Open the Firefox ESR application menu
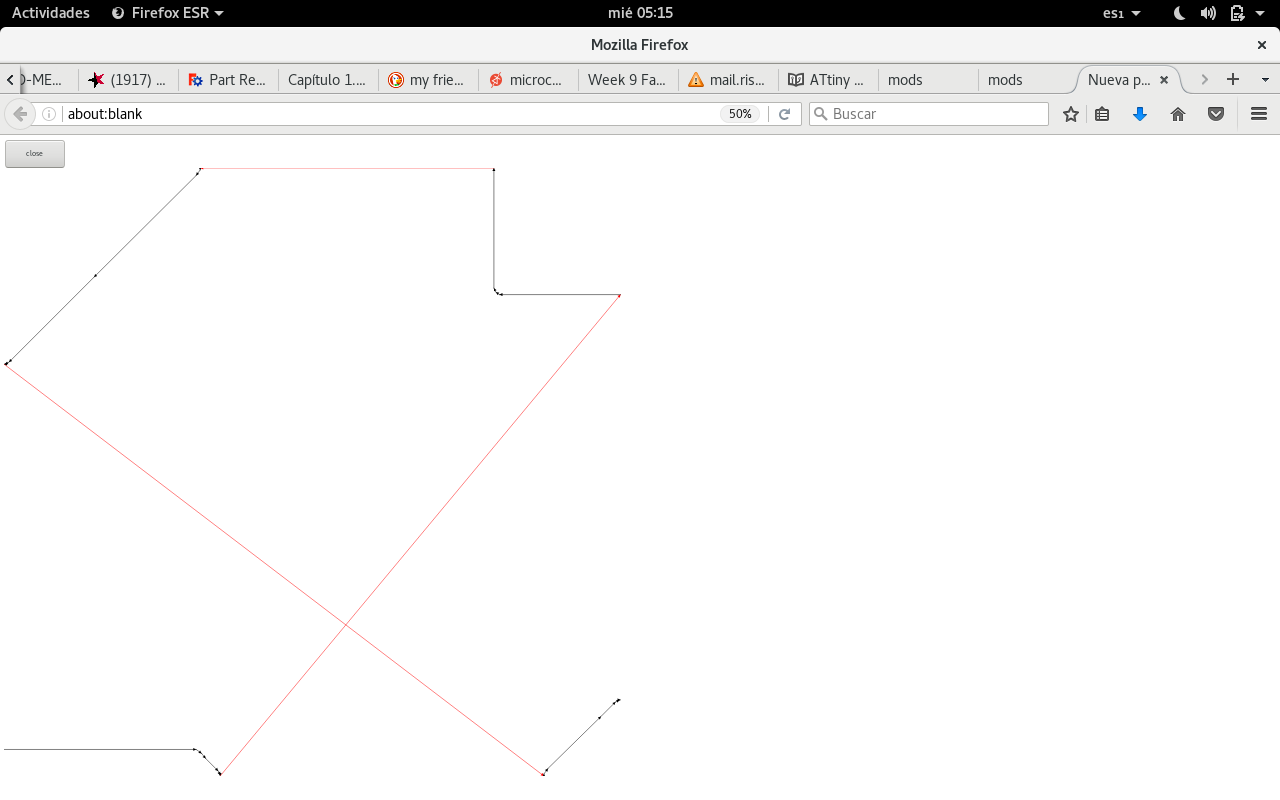The image size is (1280, 800). pos(167,13)
